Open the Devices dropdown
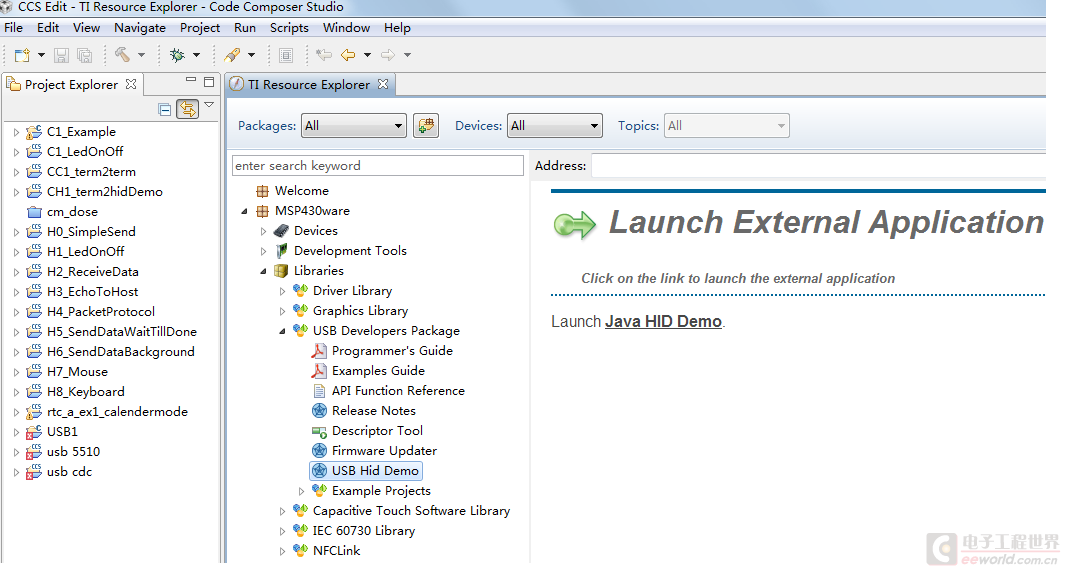The image size is (1066, 572). point(555,126)
